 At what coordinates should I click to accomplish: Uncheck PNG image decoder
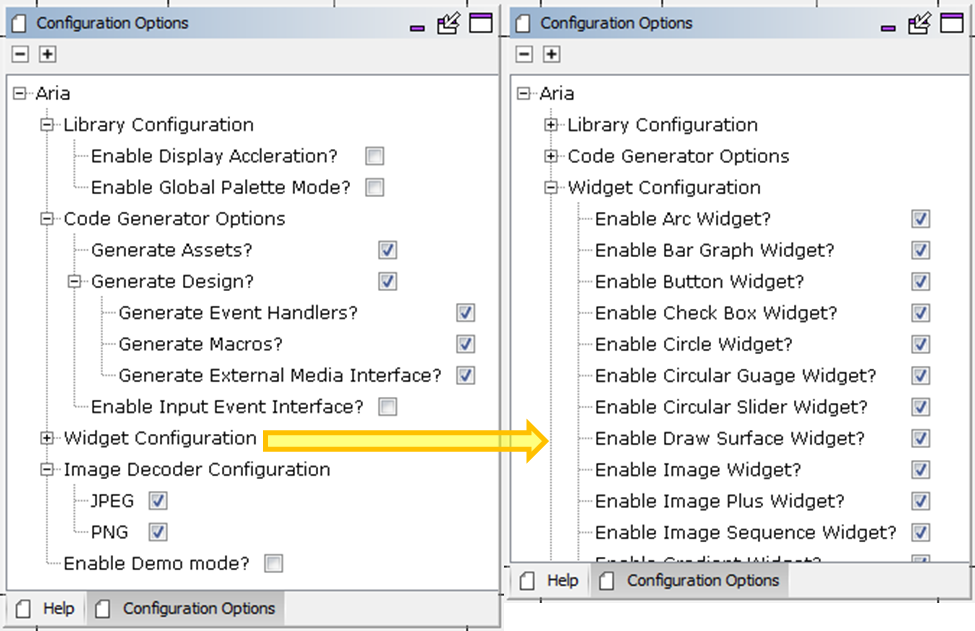tap(158, 532)
